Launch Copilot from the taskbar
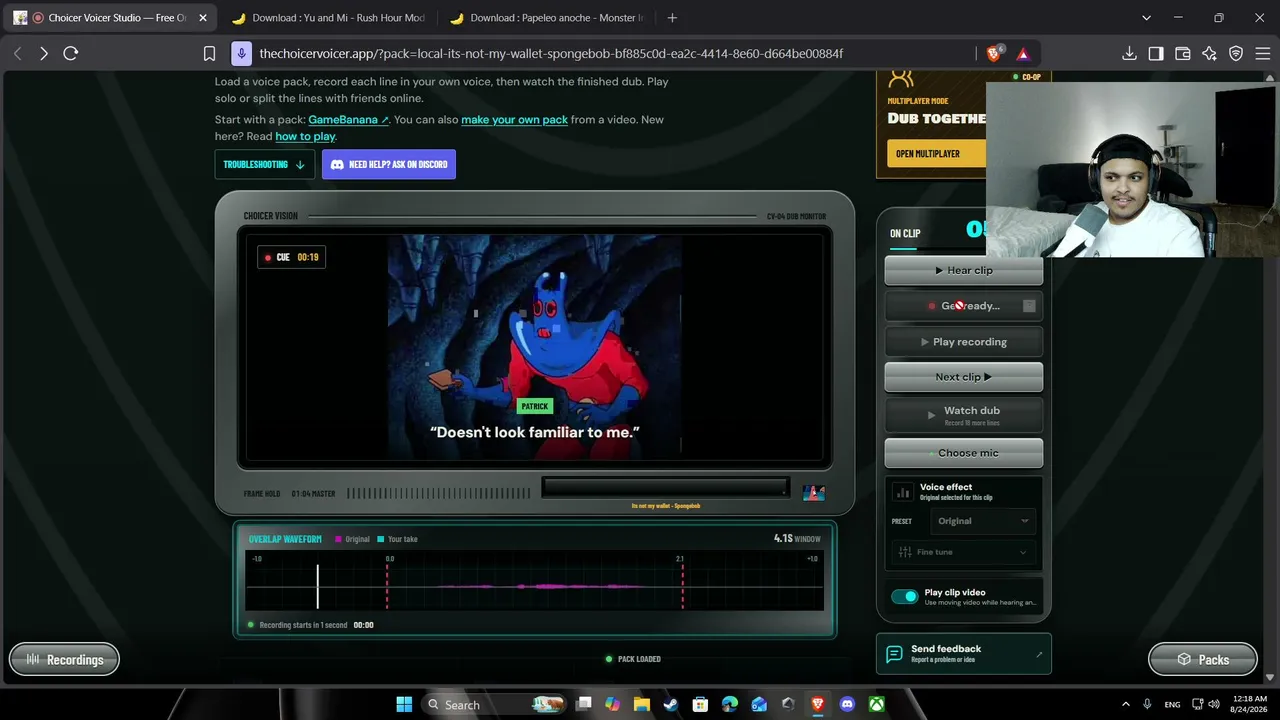Viewport: 1280px width, 720px height. (612, 704)
